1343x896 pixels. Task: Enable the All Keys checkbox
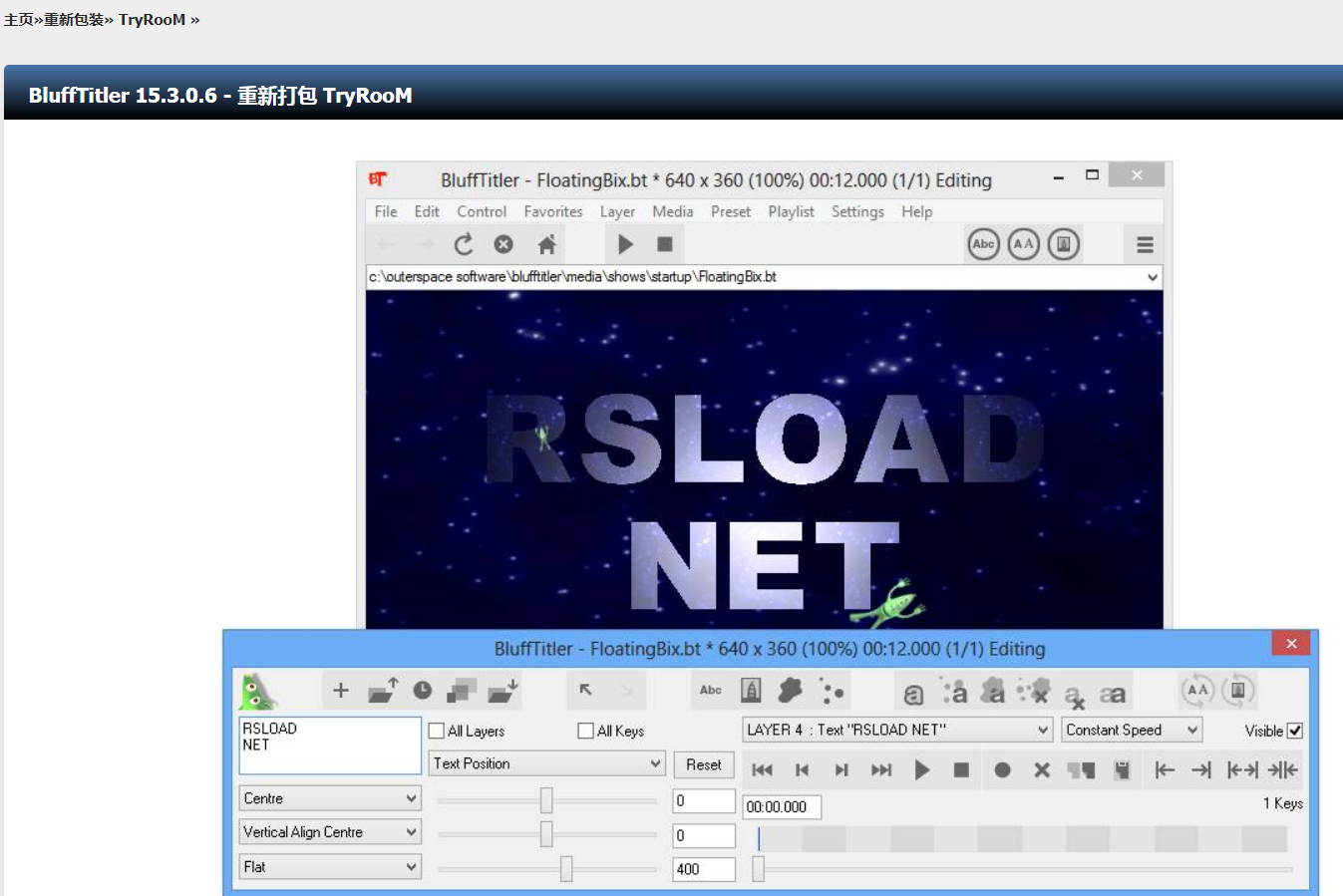pos(585,731)
